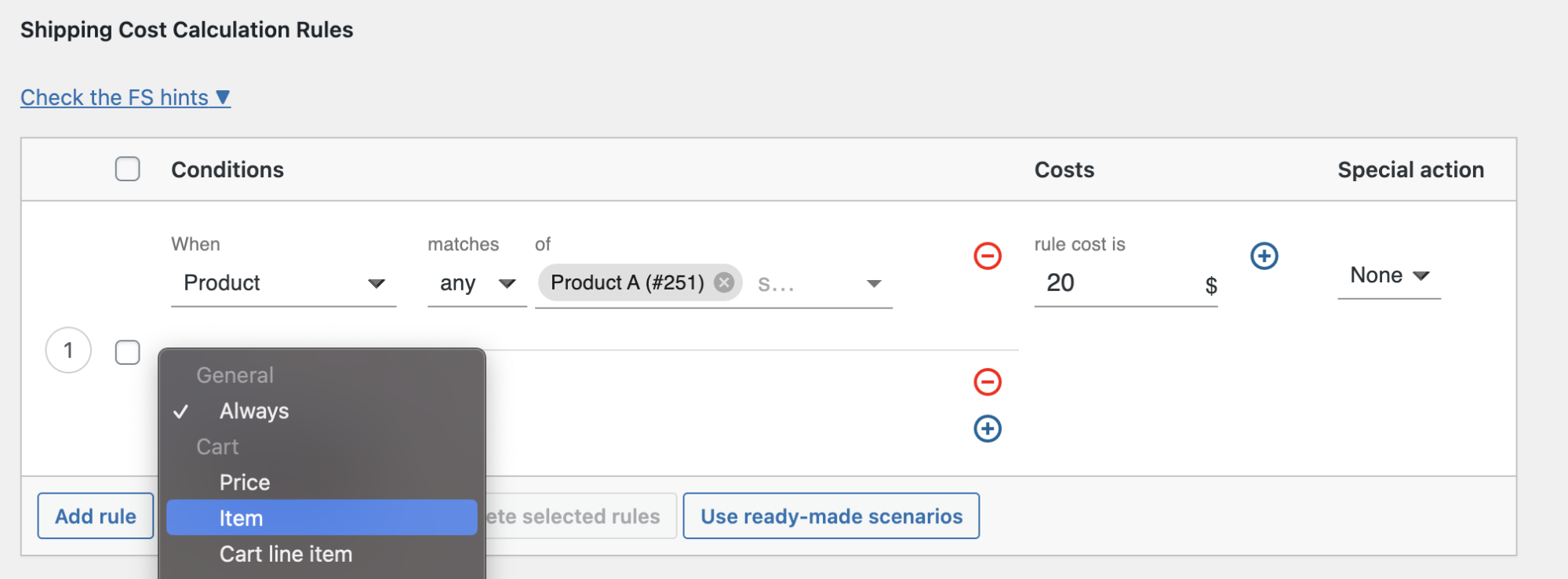Screen dimensions: 1568x579
Task: Choose 'Cart line item' from the menu
Action: click(286, 553)
